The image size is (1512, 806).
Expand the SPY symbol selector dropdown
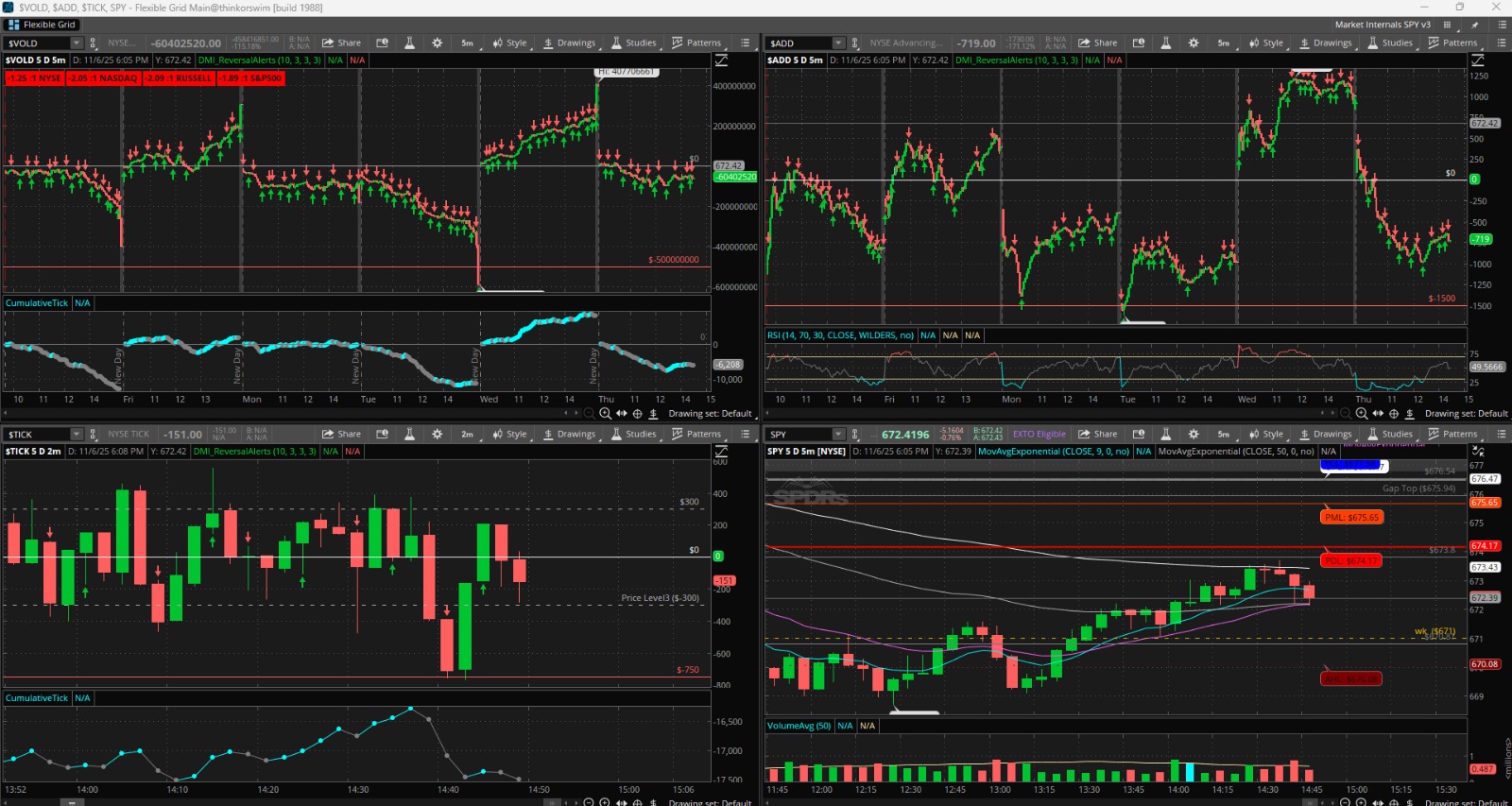(x=838, y=434)
